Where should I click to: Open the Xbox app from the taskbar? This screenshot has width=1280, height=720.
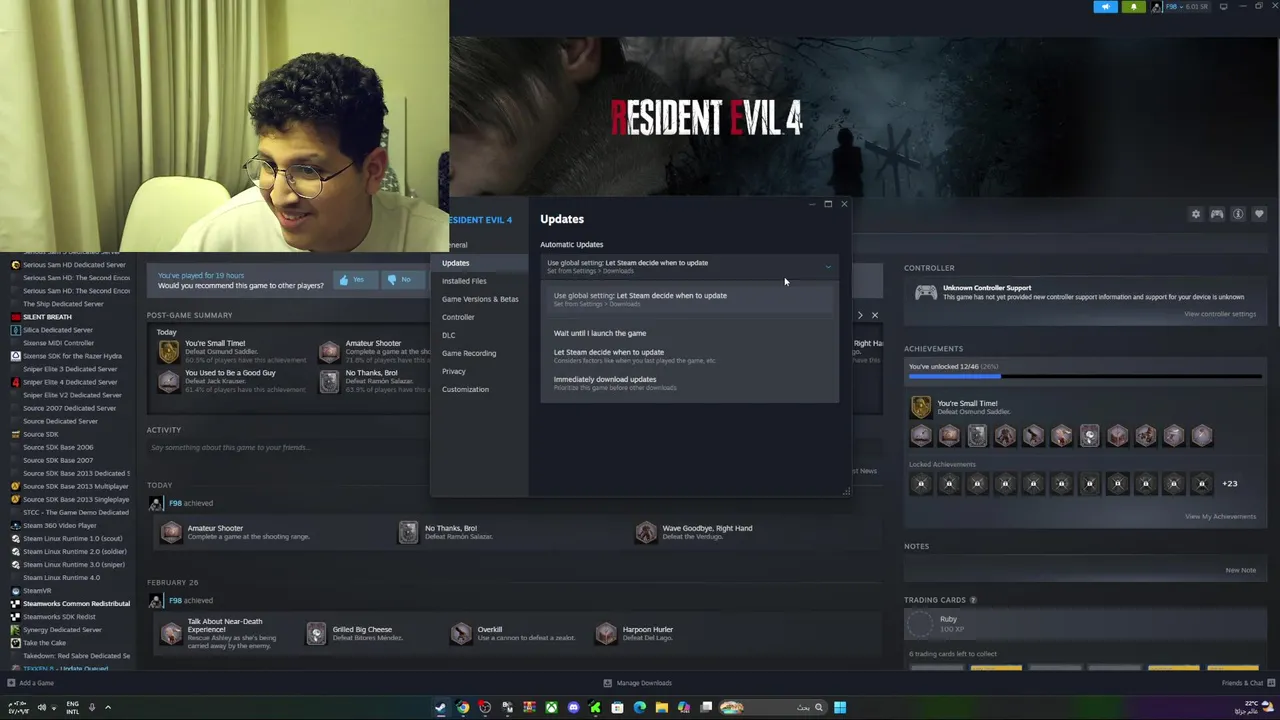(x=551, y=708)
